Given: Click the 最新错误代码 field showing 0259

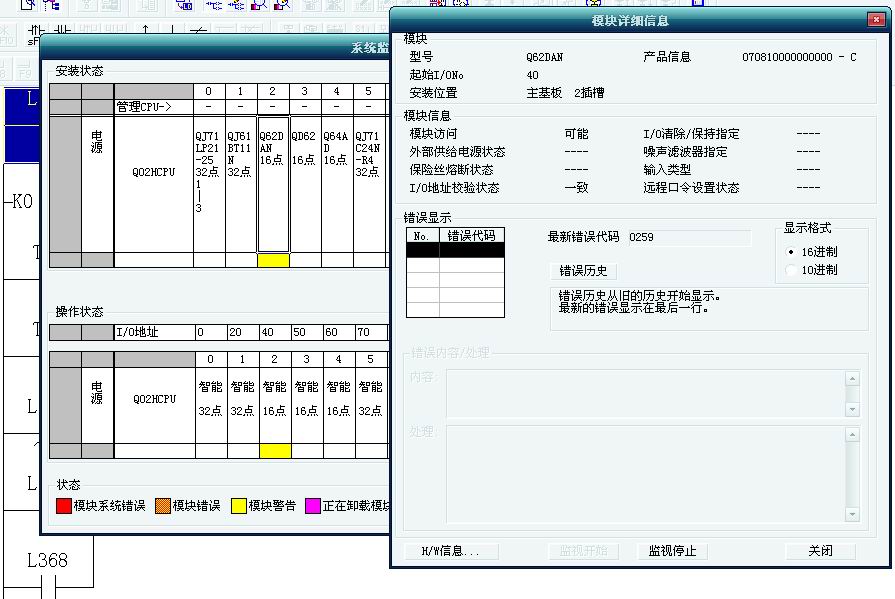Looking at the screenshot, I should pyautogui.click(x=688, y=237).
